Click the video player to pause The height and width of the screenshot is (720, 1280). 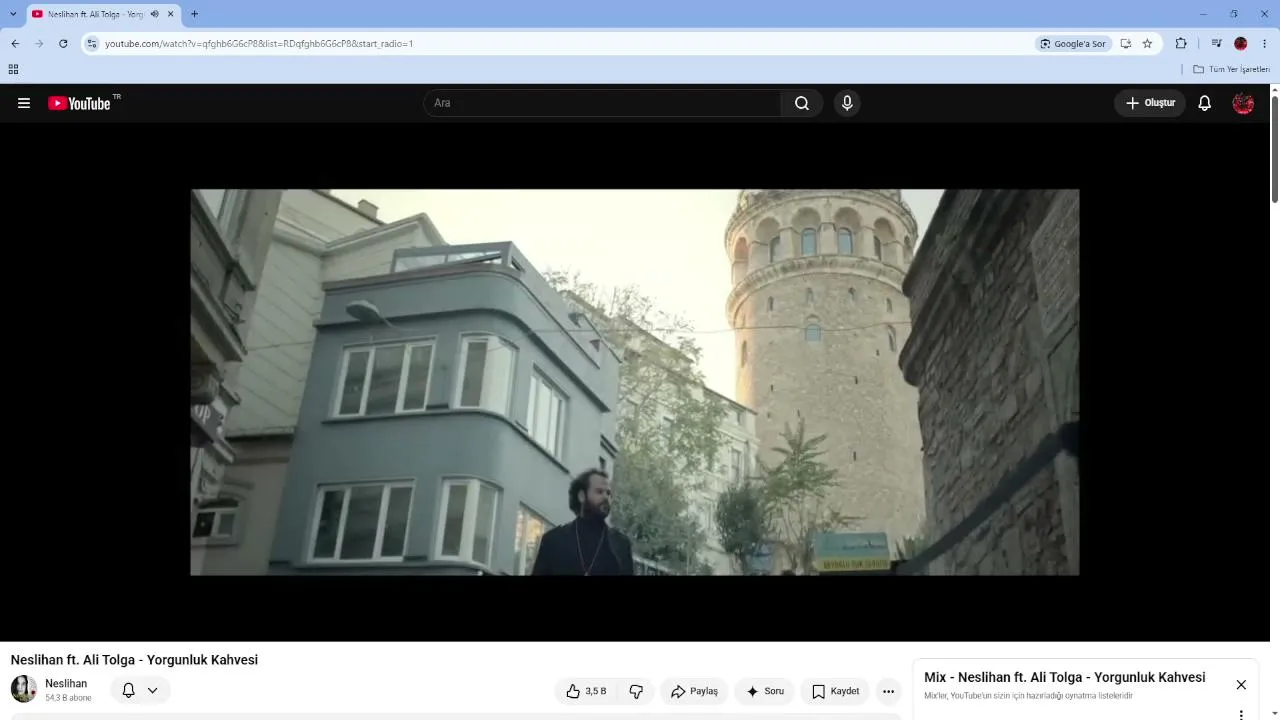tap(635, 382)
